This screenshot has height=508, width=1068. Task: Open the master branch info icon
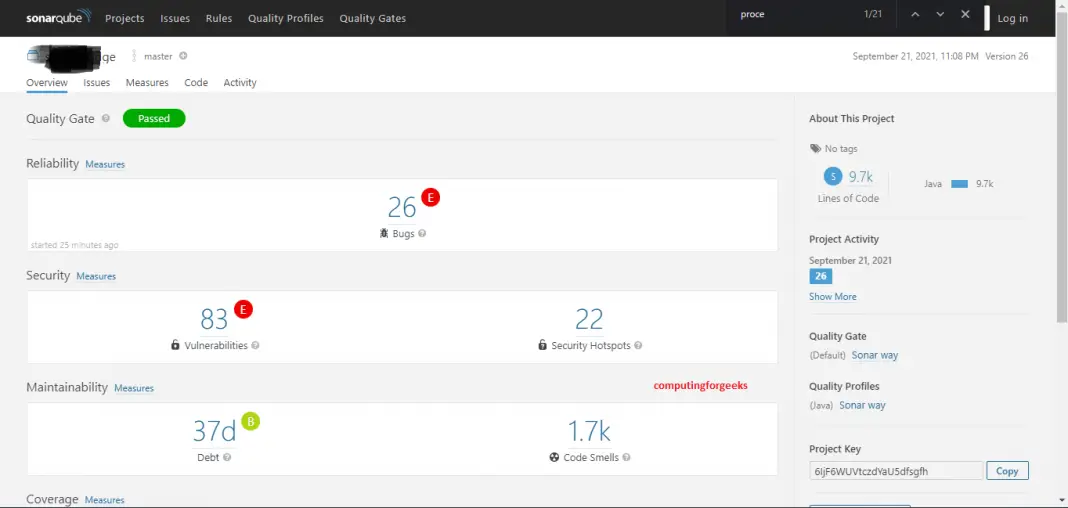183,56
